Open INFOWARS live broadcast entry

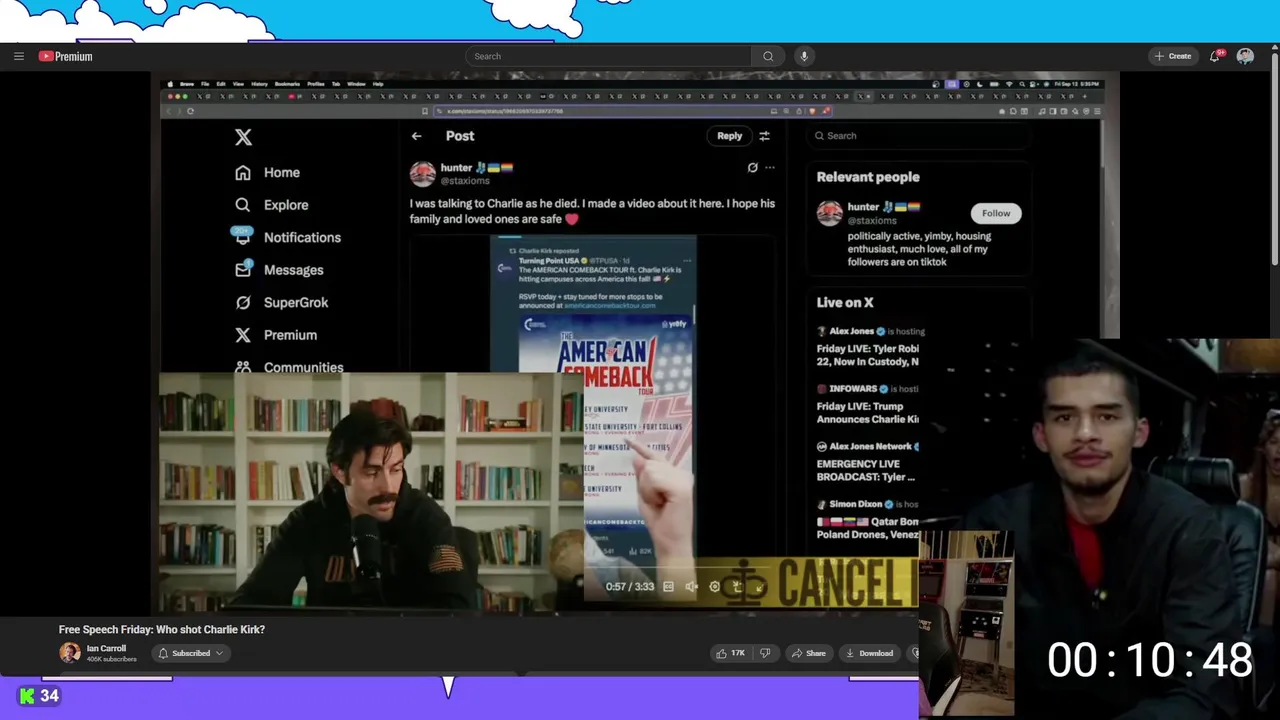click(868, 405)
